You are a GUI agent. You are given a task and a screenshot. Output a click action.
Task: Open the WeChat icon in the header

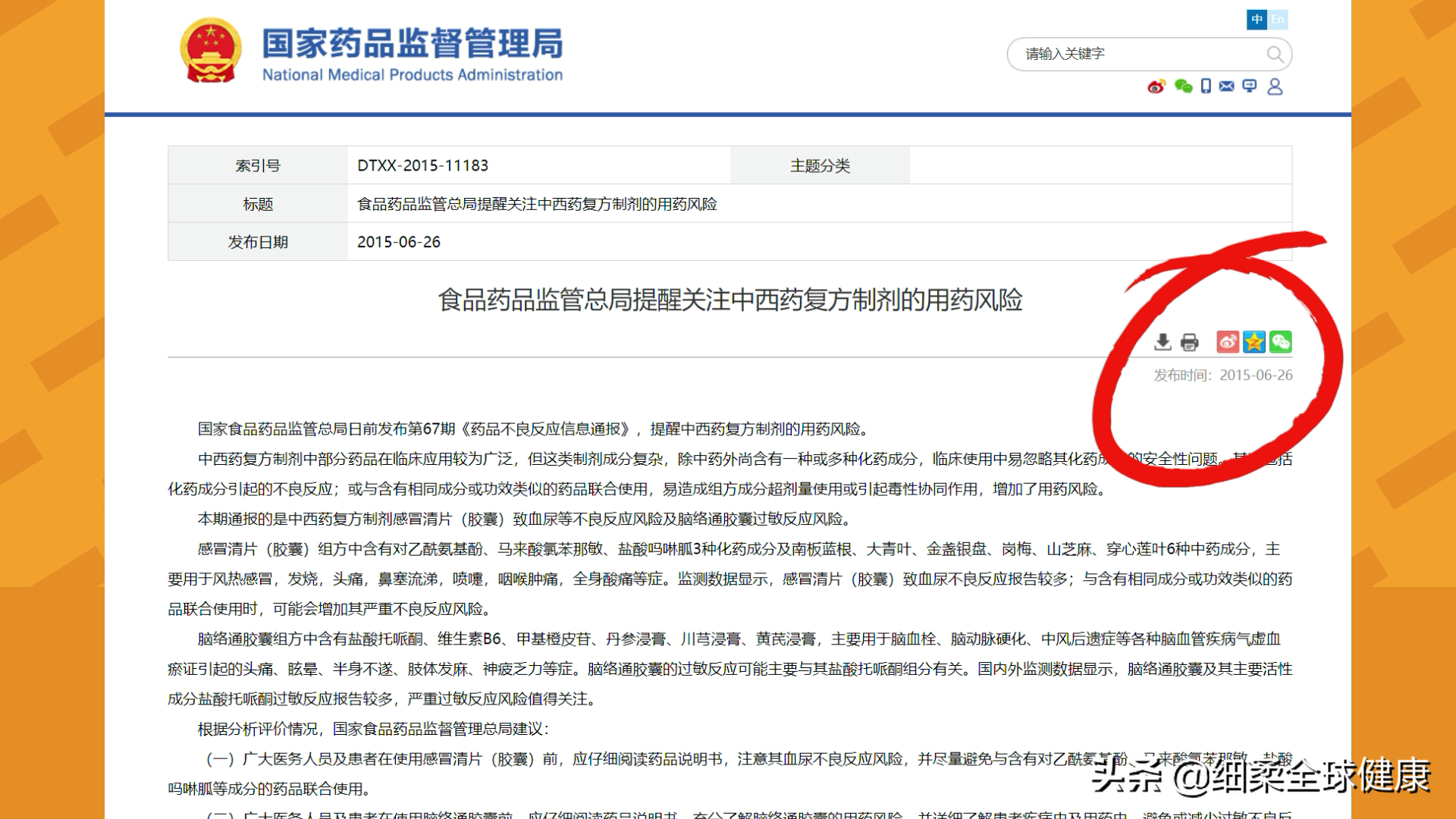pos(1183,86)
